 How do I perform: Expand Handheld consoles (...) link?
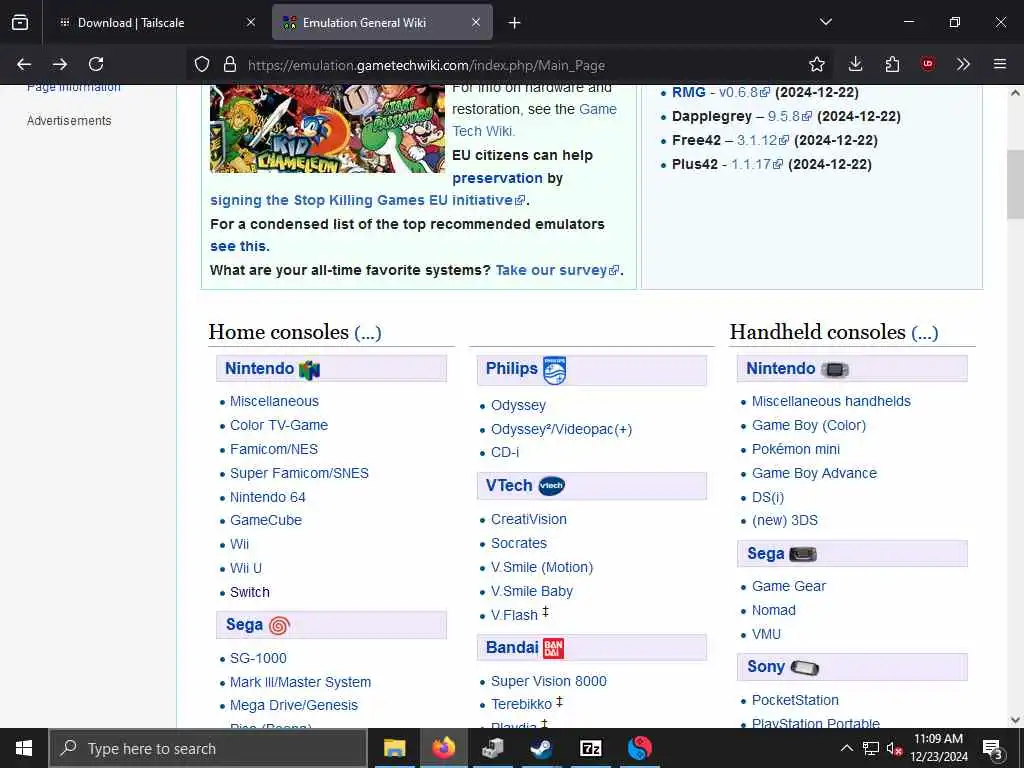[925, 333]
